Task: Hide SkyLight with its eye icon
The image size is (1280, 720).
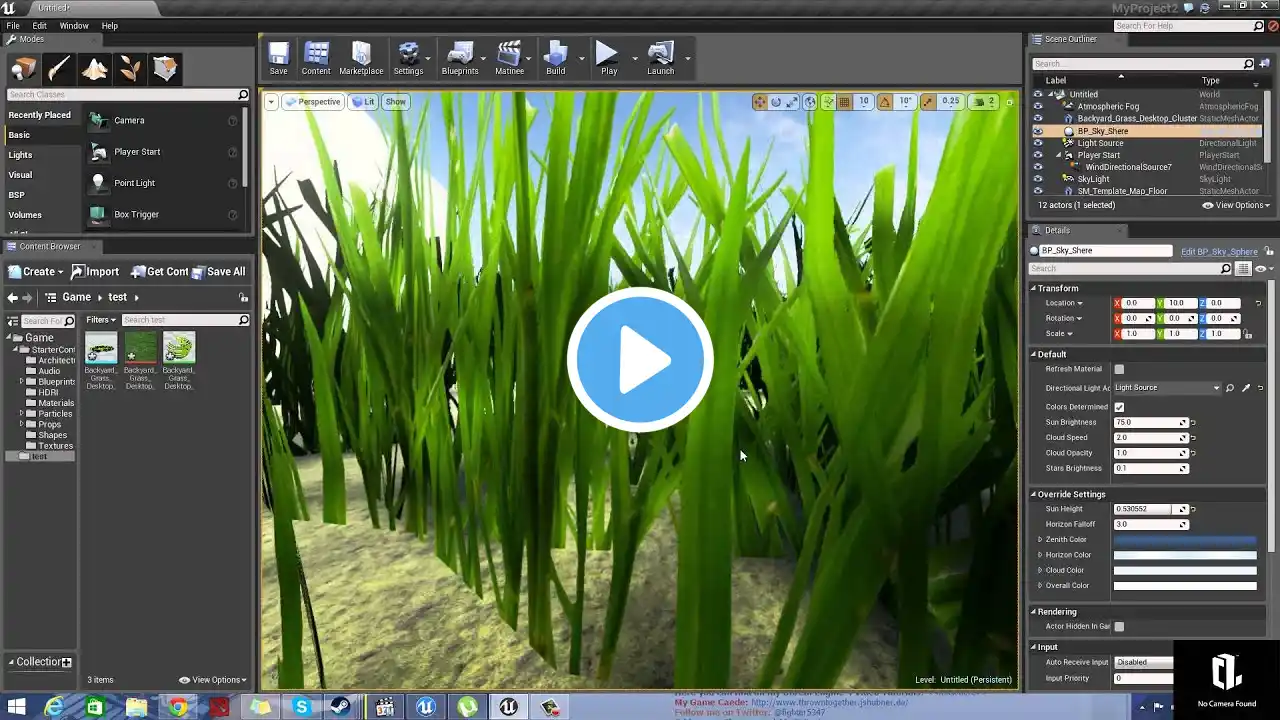Action: tap(1037, 179)
